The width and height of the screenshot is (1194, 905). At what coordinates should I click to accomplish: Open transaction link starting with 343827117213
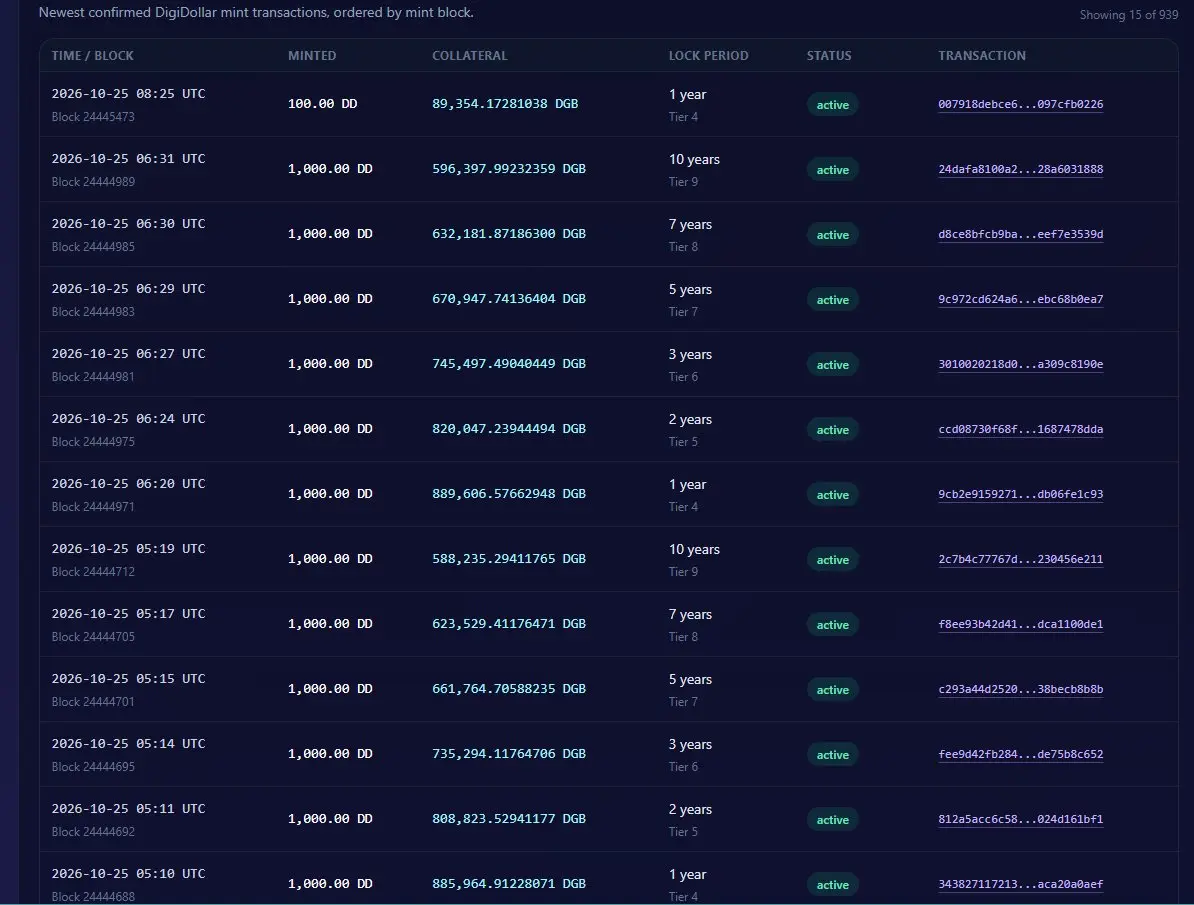(x=1020, y=884)
